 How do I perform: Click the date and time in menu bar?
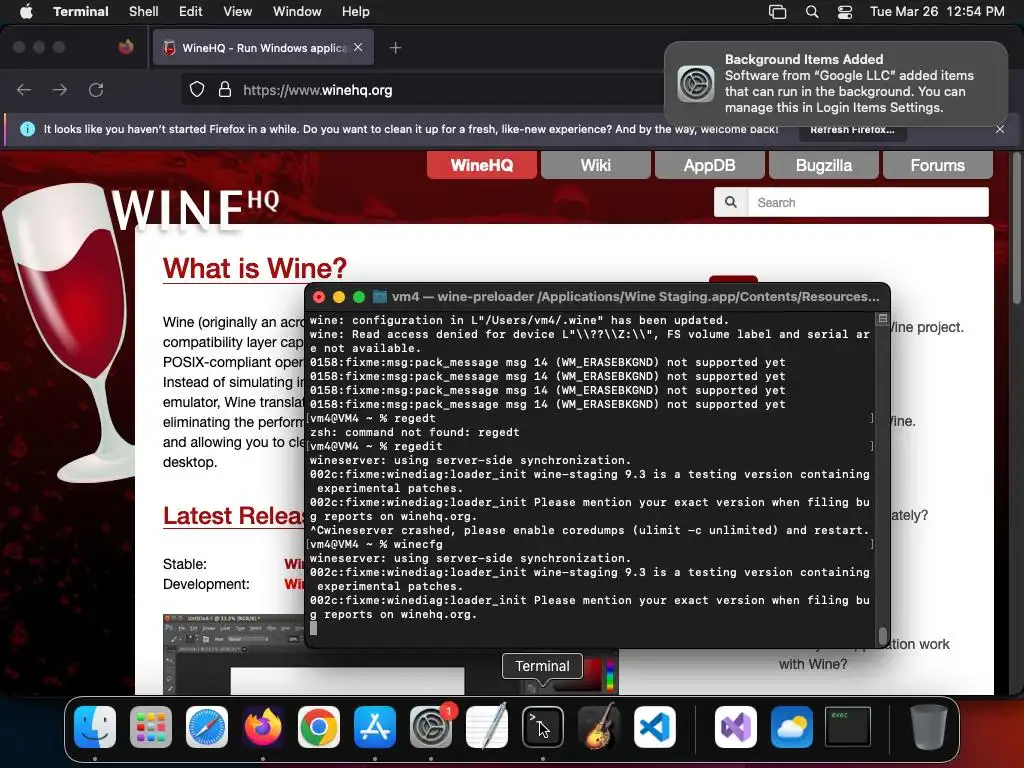[937, 12]
